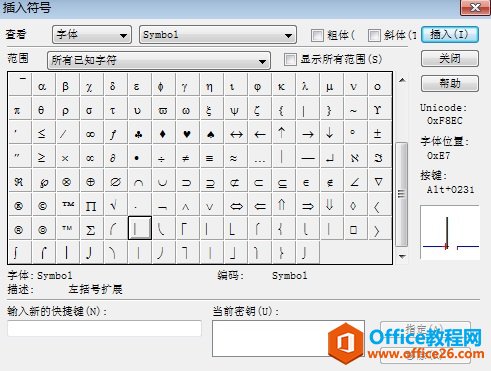Focus the 输入新的快捷键 input field

[x=104, y=328]
